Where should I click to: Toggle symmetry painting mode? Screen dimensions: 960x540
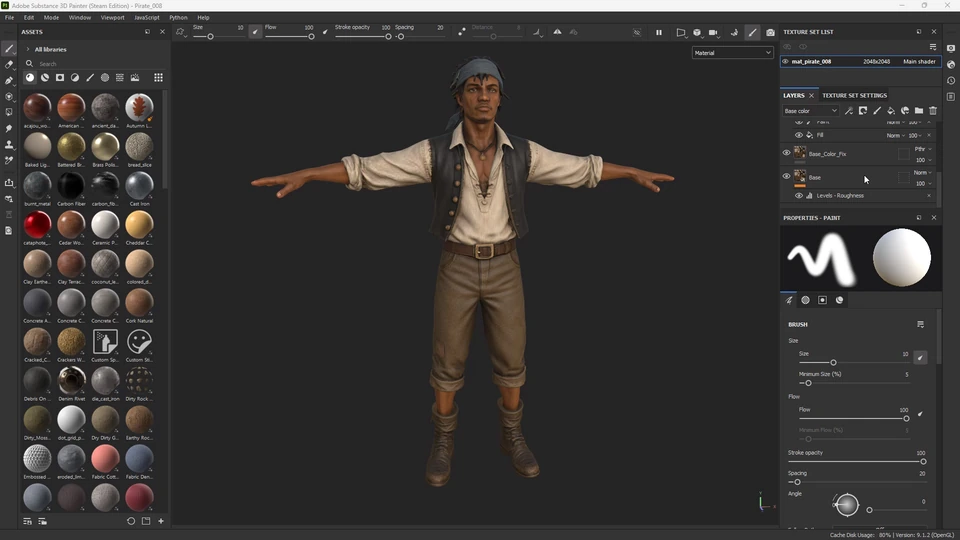pos(557,32)
